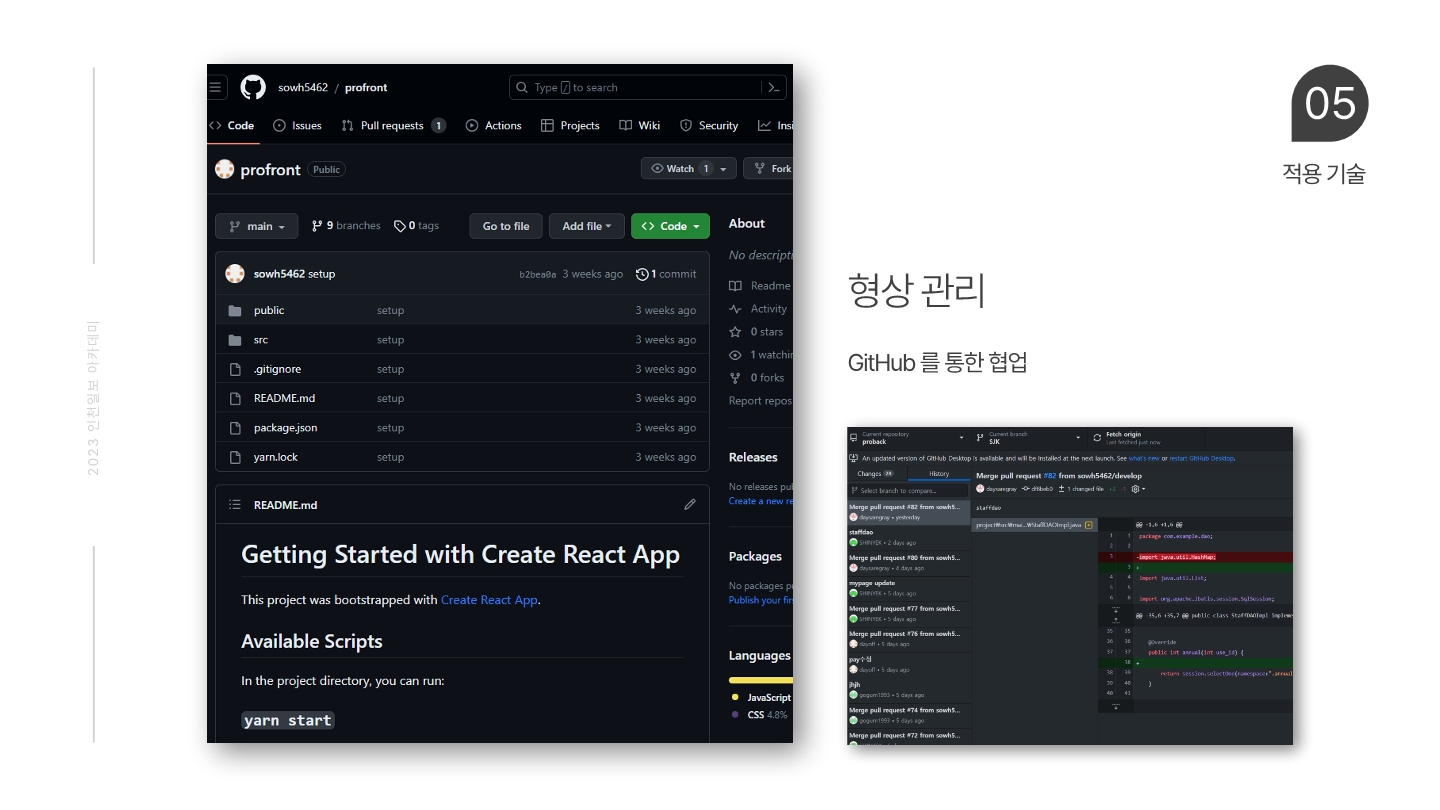Open the Add file dropdown
The image size is (1440, 810).
(587, 226)
